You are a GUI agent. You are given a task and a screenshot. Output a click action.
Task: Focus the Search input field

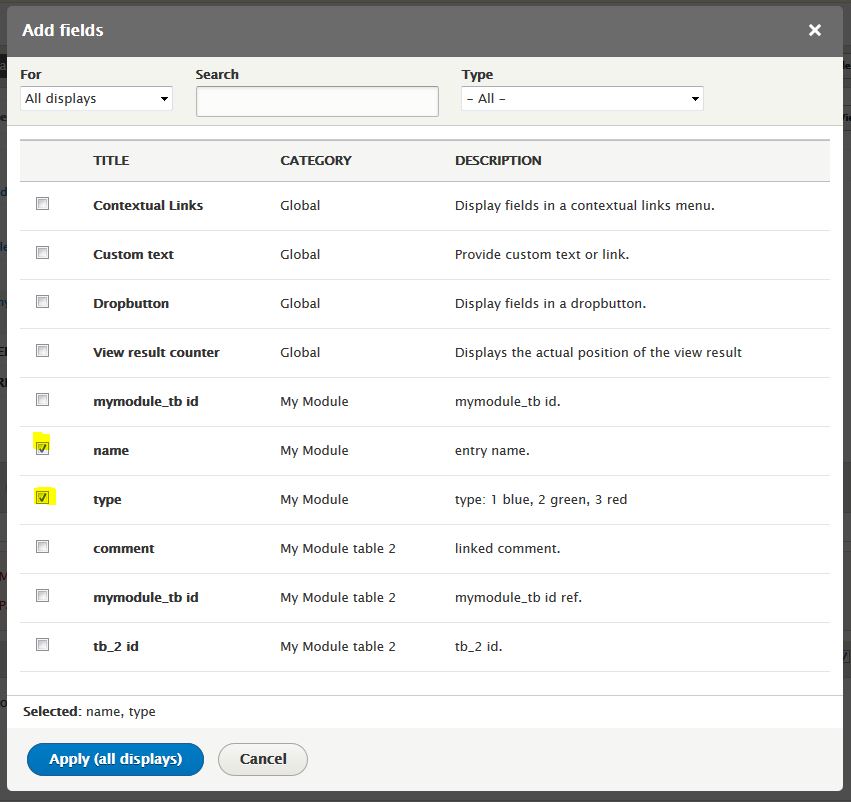click(317, 101)
